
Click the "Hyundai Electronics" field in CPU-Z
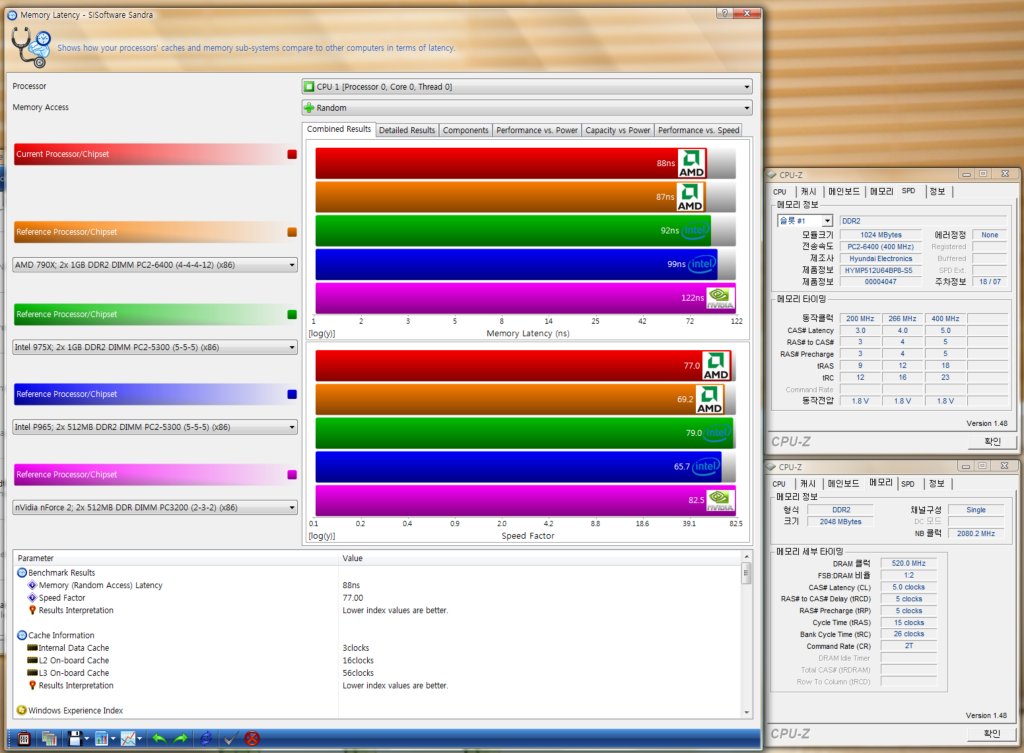pyautogui.click(x=880, y=259)
